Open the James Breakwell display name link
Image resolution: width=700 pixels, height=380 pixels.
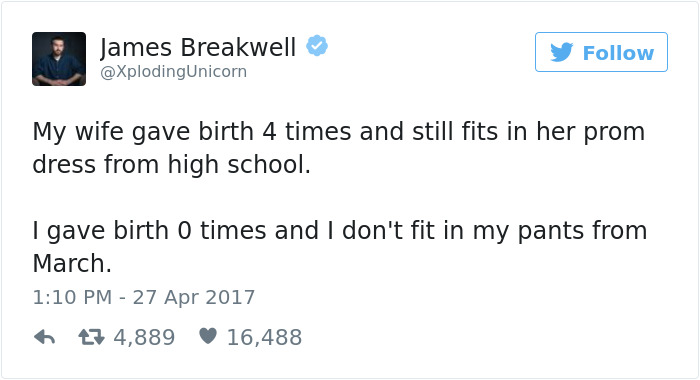pos(198,47)
